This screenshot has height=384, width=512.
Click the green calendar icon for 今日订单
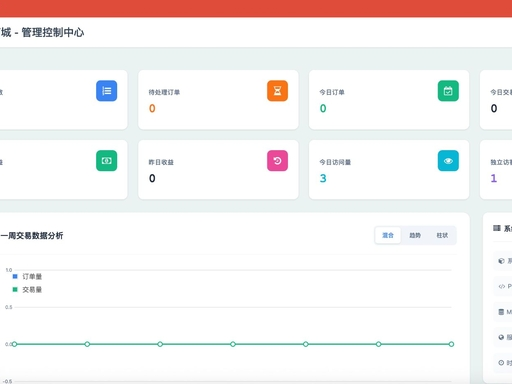(448, 91)
